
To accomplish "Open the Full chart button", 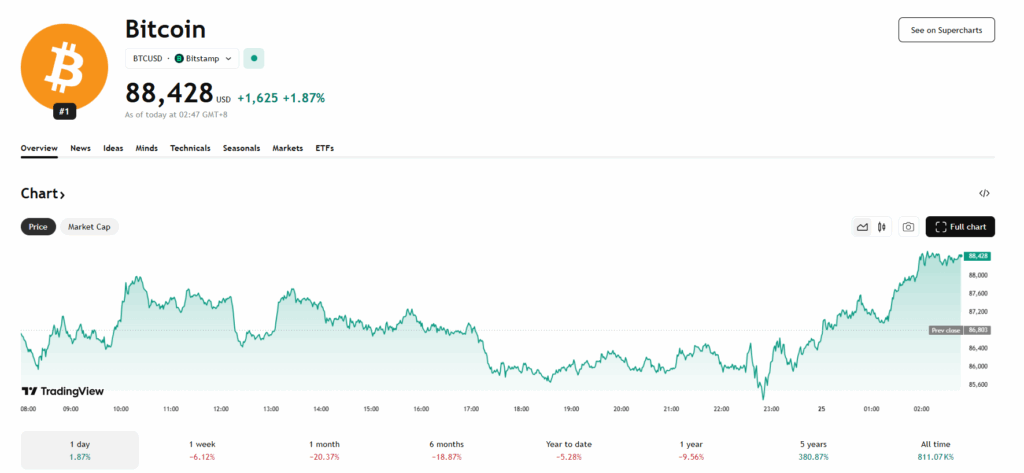I will pos(959,227).
